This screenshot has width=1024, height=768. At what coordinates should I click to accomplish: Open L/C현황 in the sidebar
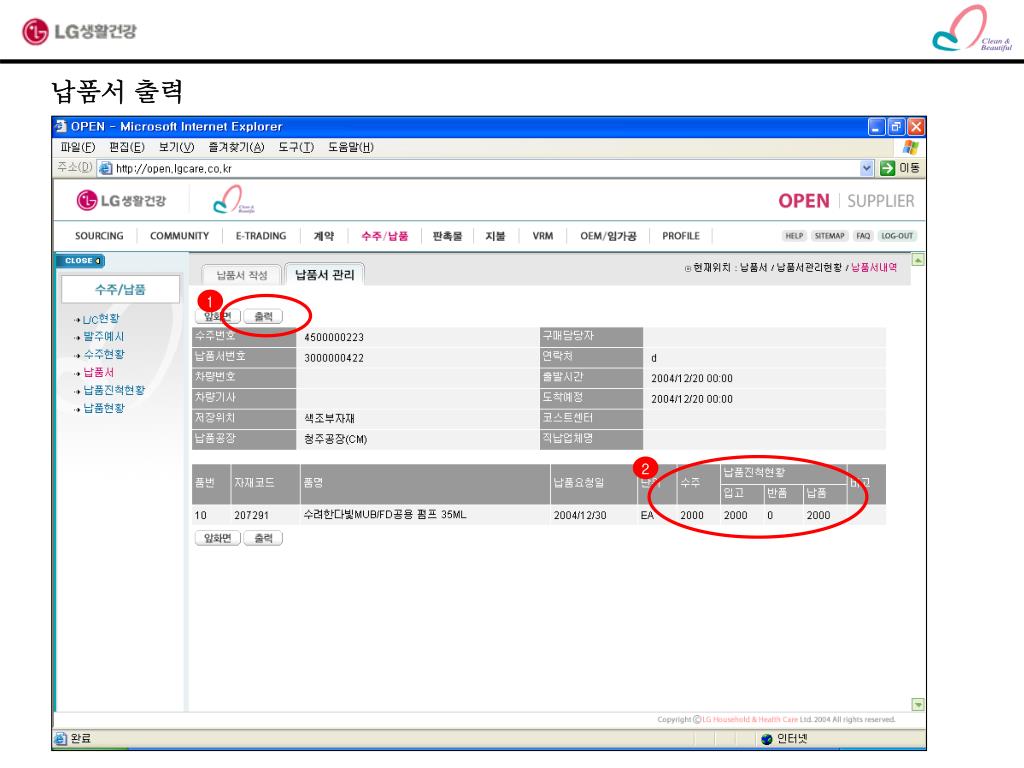pyautogui.click(x=101, y=319)
